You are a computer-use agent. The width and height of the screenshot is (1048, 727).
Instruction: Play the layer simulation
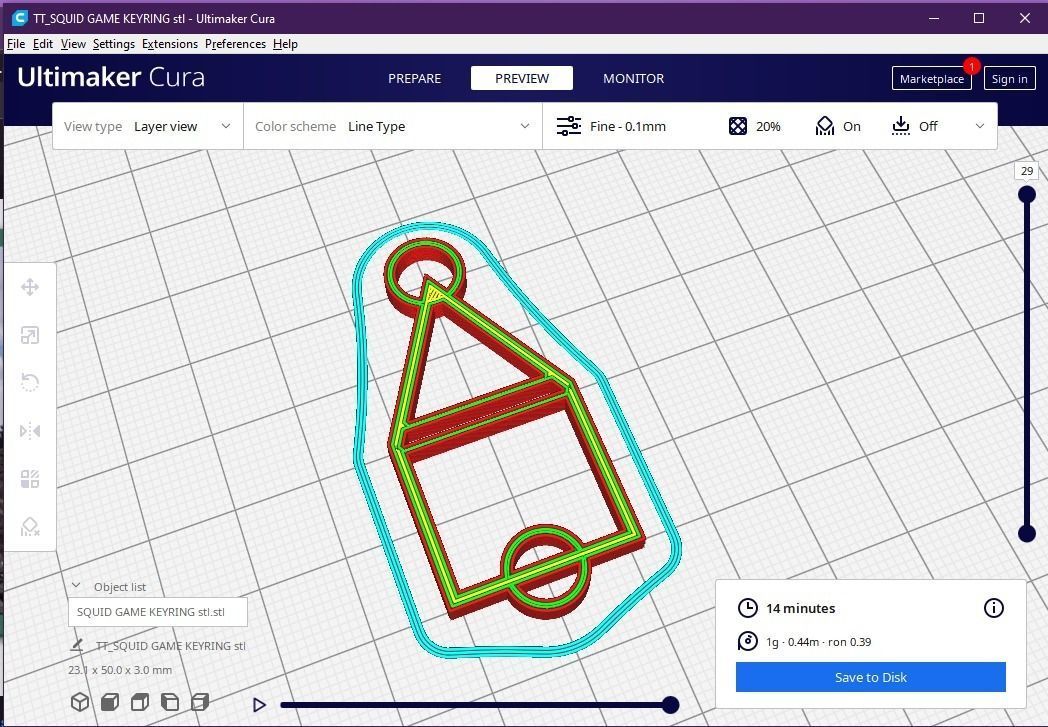(259, 704)
